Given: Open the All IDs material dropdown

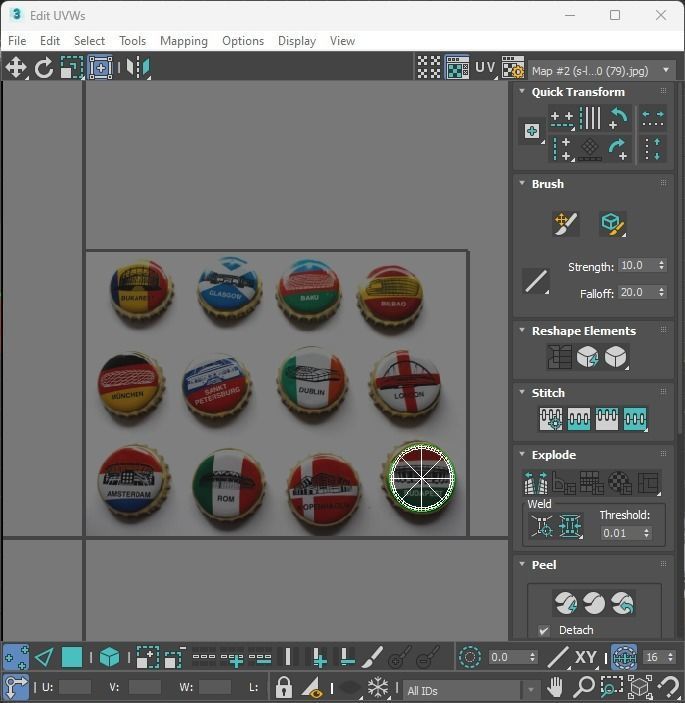Looking at the screenshot, I should tap(471, 690).
